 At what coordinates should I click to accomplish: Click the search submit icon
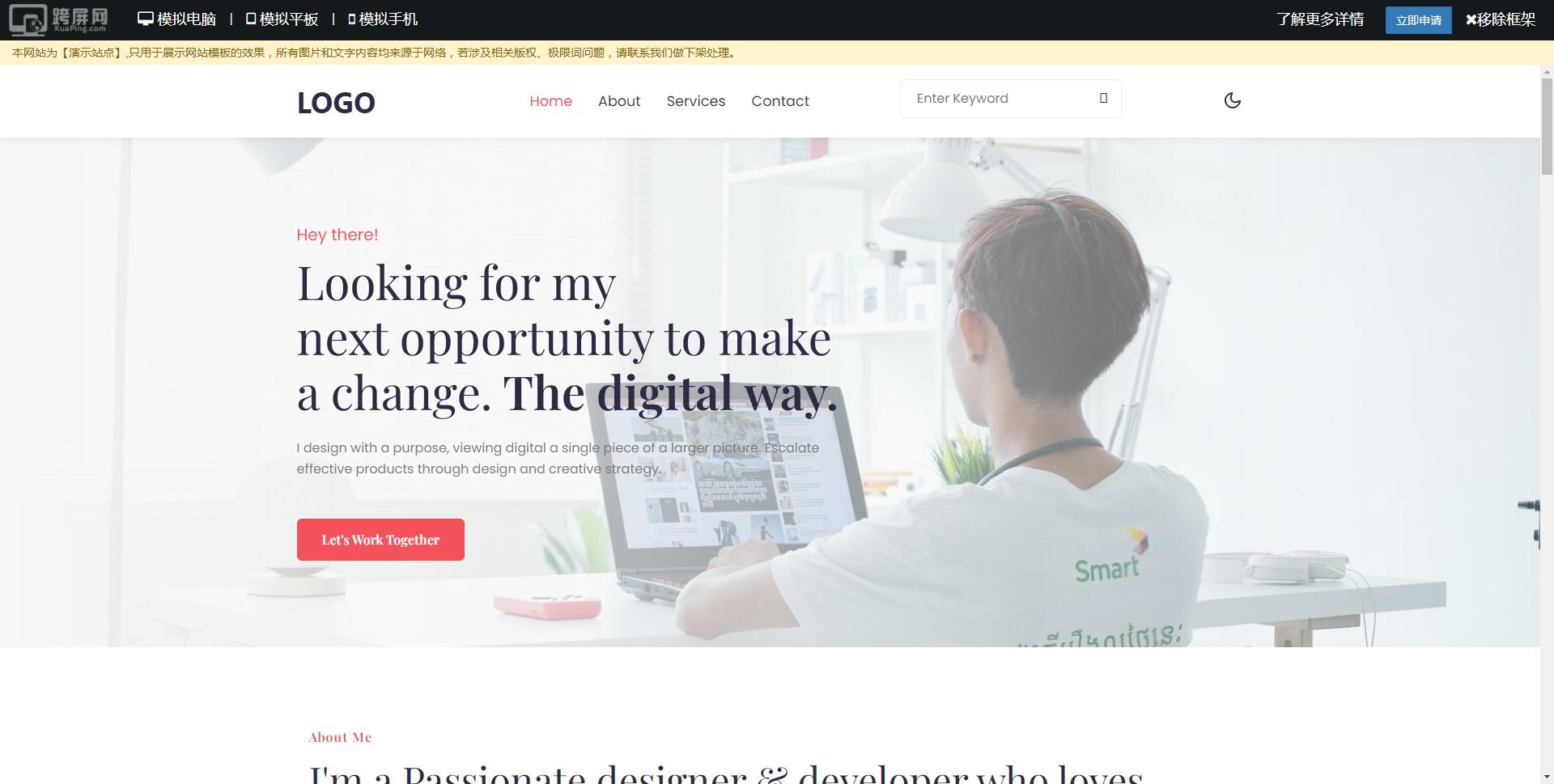[1103, 98]
